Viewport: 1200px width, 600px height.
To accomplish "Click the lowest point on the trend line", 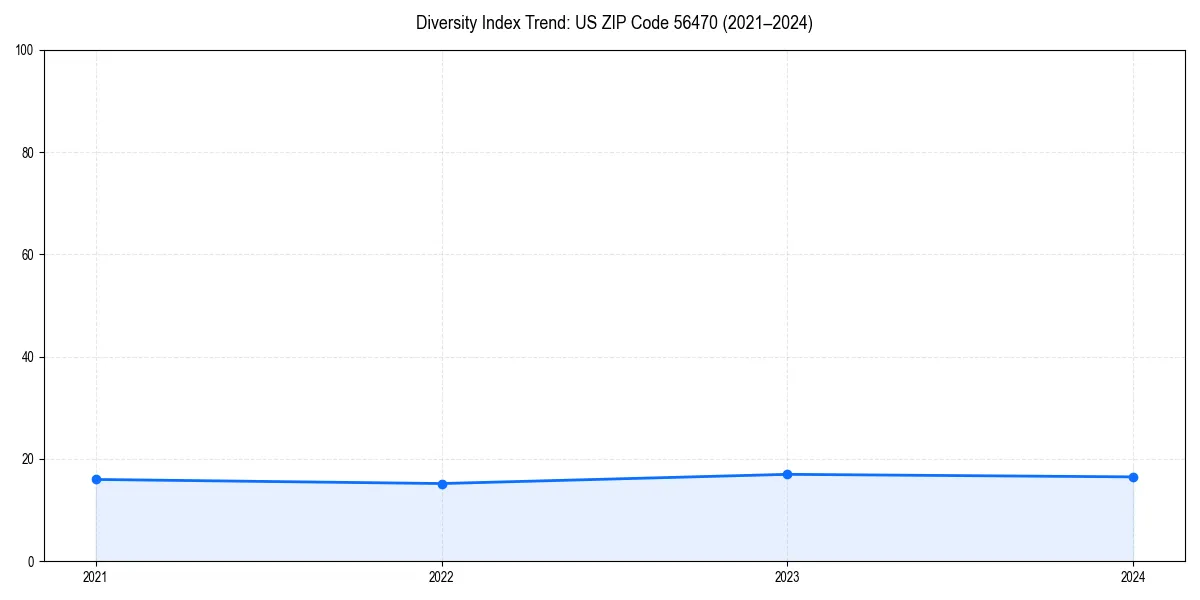I will click(441, 484).
